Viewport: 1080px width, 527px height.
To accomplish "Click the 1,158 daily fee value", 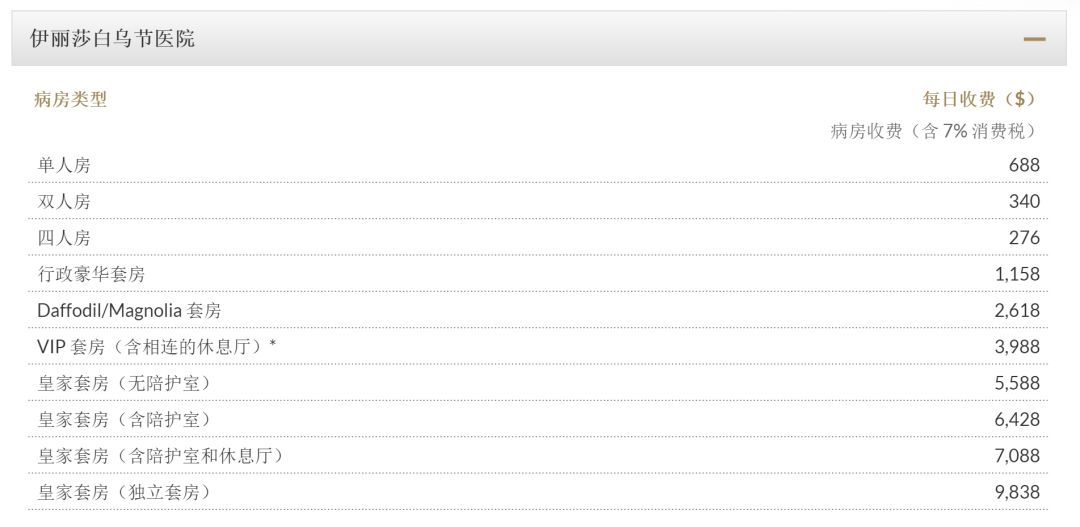I will (1017, 274).
